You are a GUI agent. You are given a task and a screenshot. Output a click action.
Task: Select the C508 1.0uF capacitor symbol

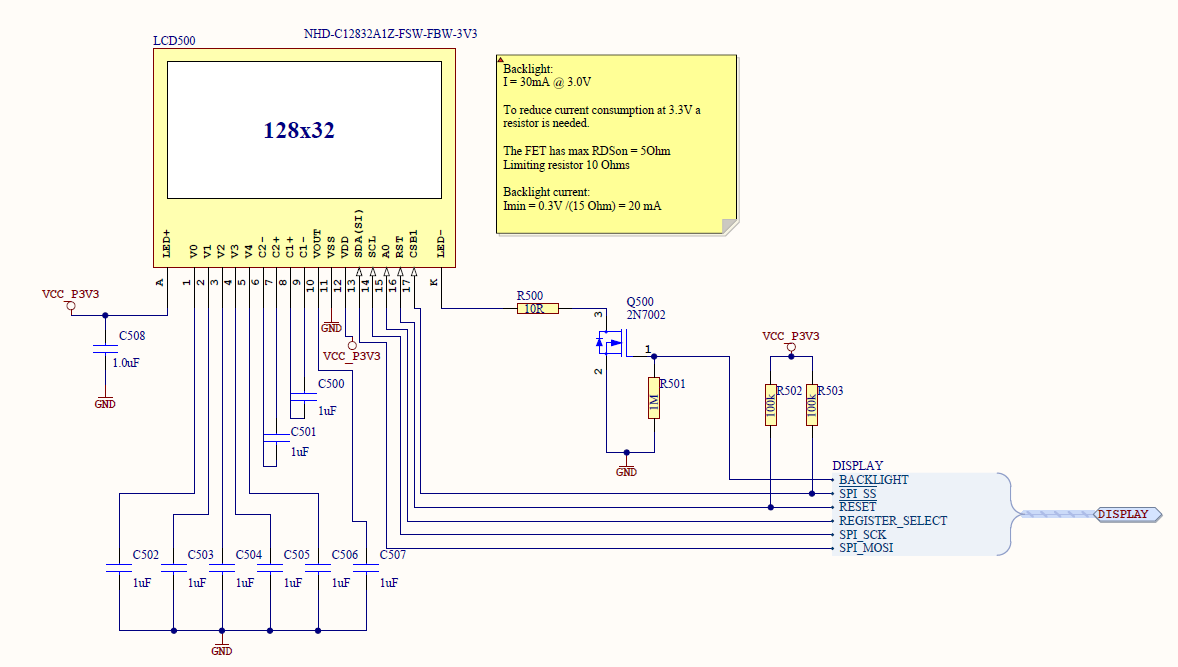[105, 350]
